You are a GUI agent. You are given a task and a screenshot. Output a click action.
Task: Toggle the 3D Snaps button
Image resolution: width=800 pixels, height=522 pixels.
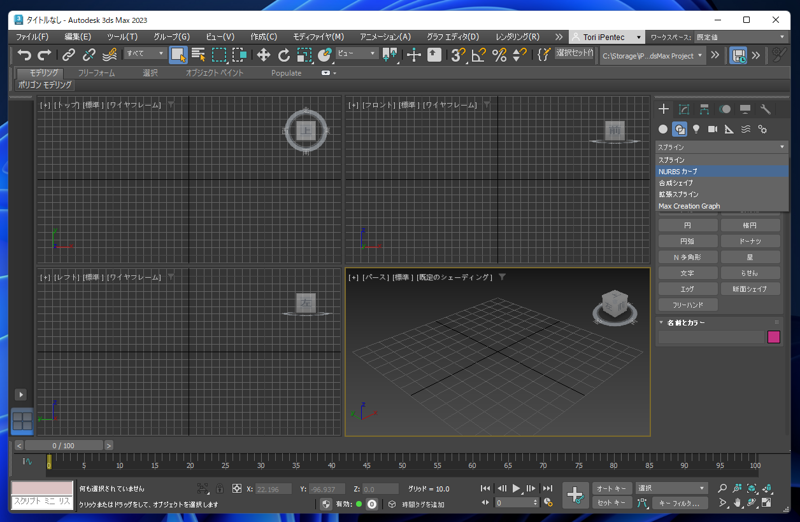[x=458, y=55]
